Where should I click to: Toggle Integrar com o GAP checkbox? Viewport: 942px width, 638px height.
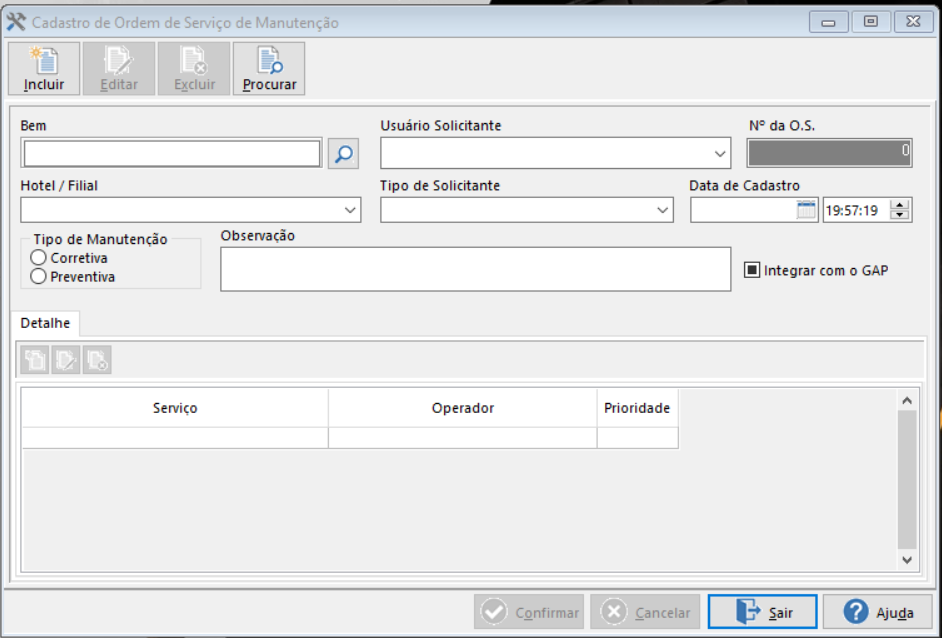752,270
